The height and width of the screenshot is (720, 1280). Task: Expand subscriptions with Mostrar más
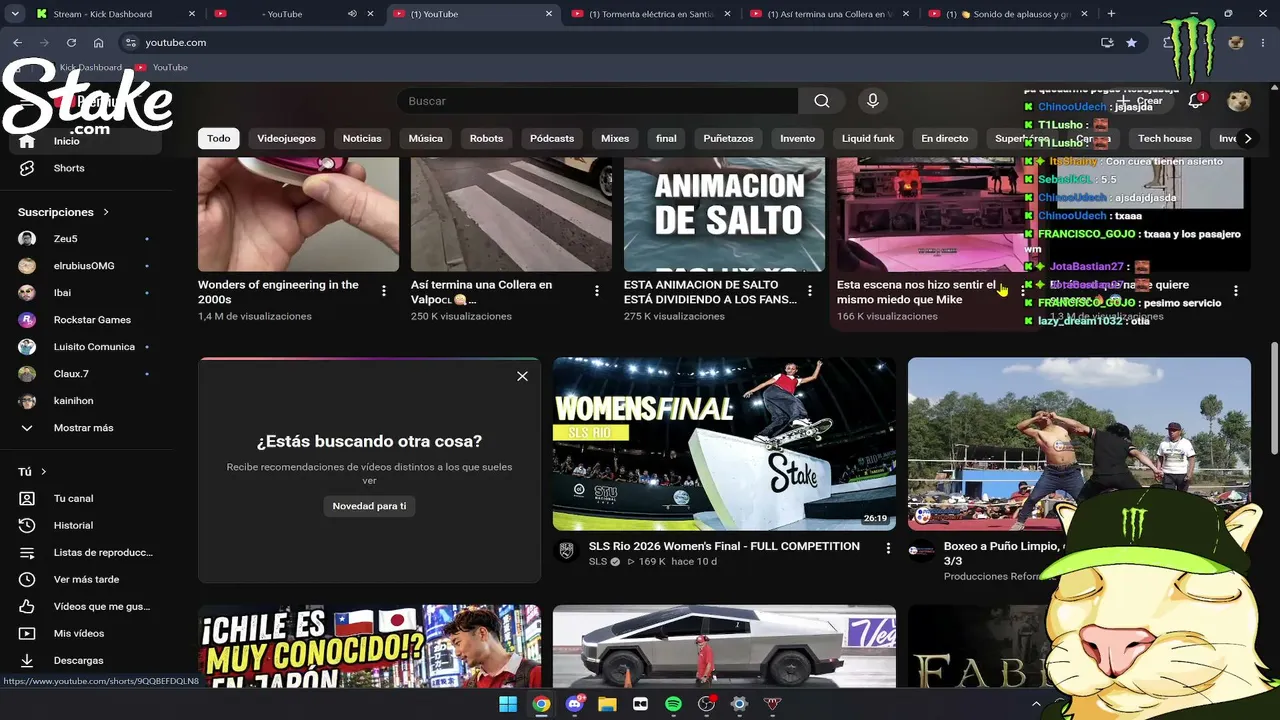tap(85, 428)
